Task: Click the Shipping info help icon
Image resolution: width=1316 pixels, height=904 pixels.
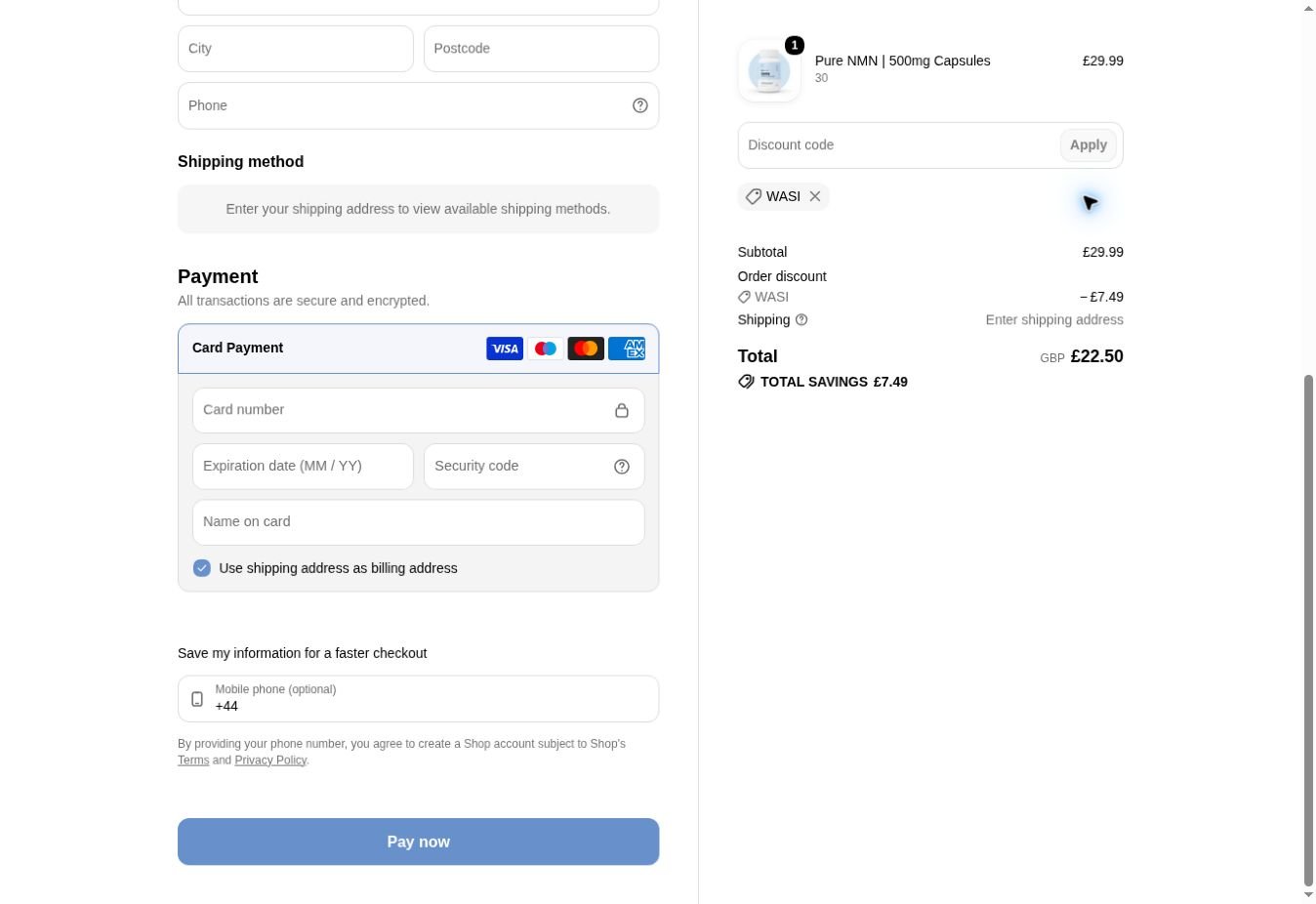Action: point(802,320)
